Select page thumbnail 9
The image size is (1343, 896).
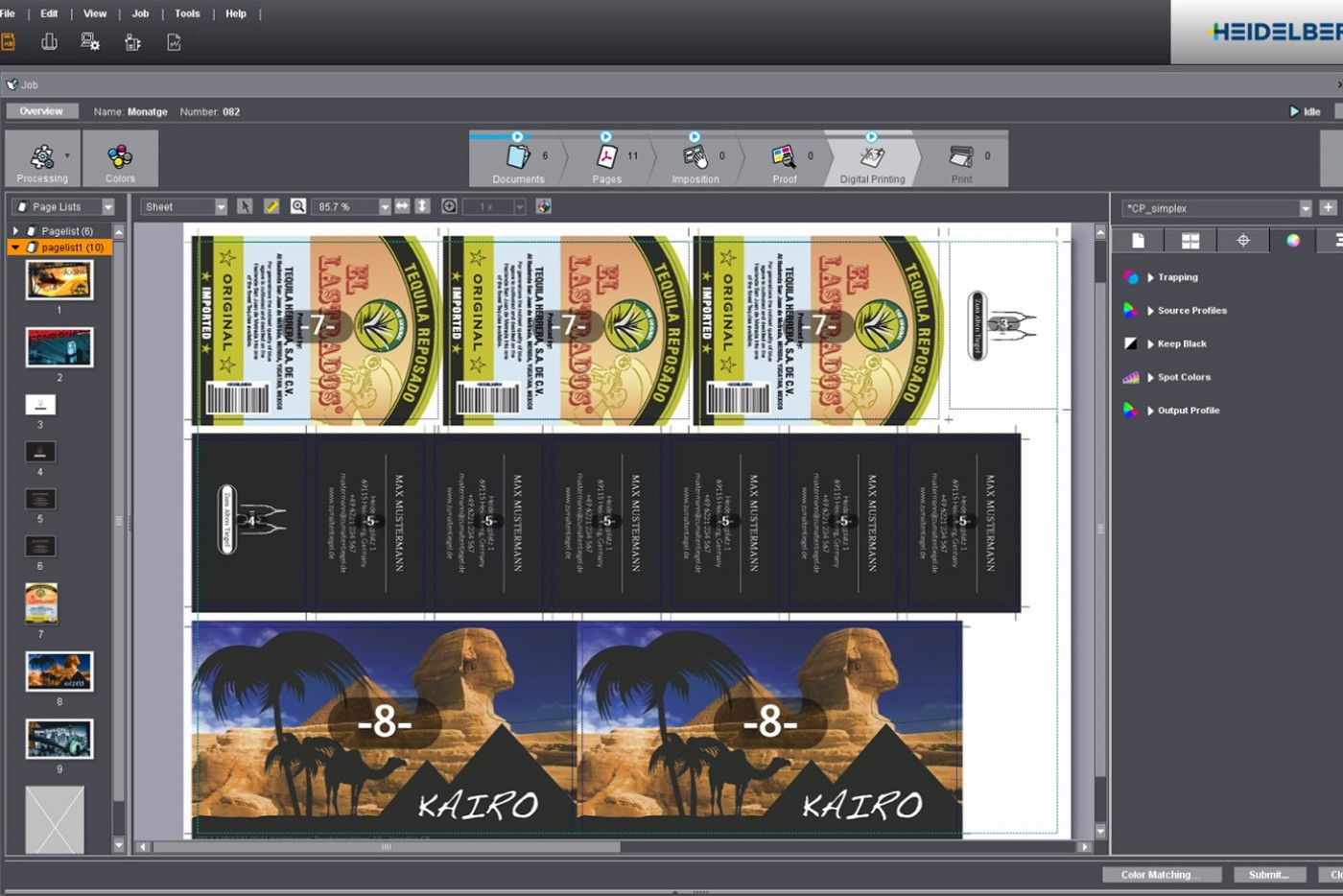59,739
